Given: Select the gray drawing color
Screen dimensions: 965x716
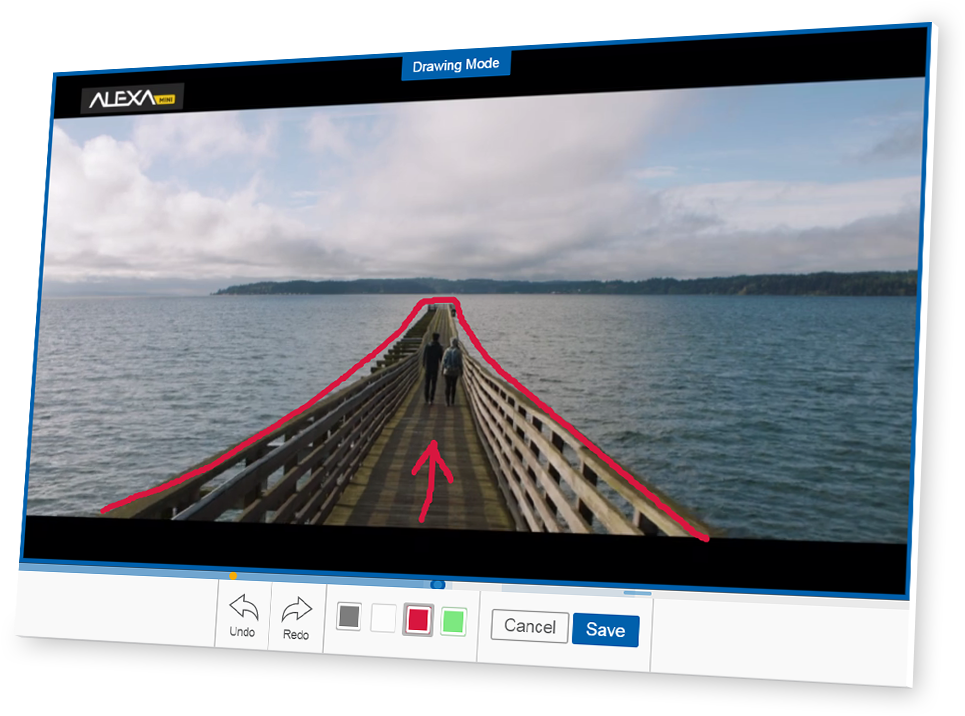Looking at the screenshot, I should (348, 616).
